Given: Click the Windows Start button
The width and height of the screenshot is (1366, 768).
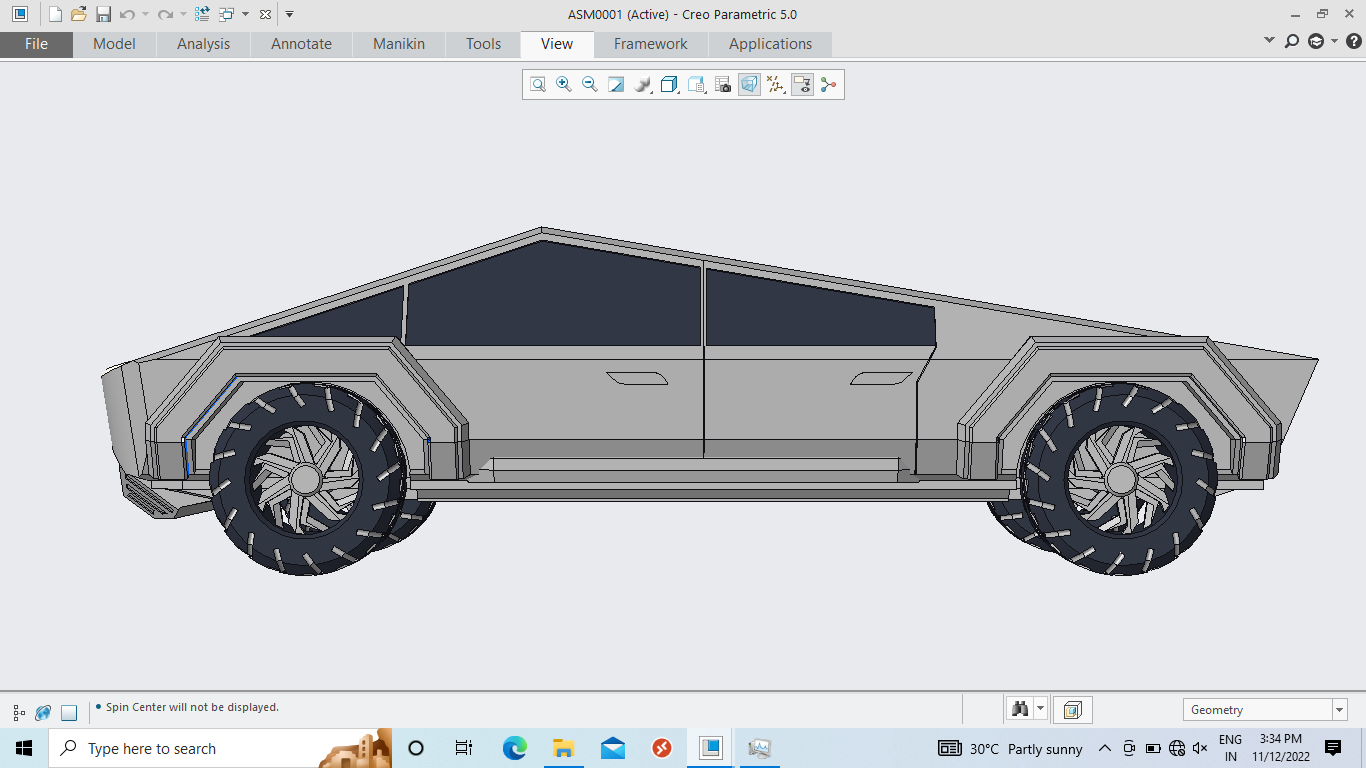Looking at the screenshot, I should point(24,748).
